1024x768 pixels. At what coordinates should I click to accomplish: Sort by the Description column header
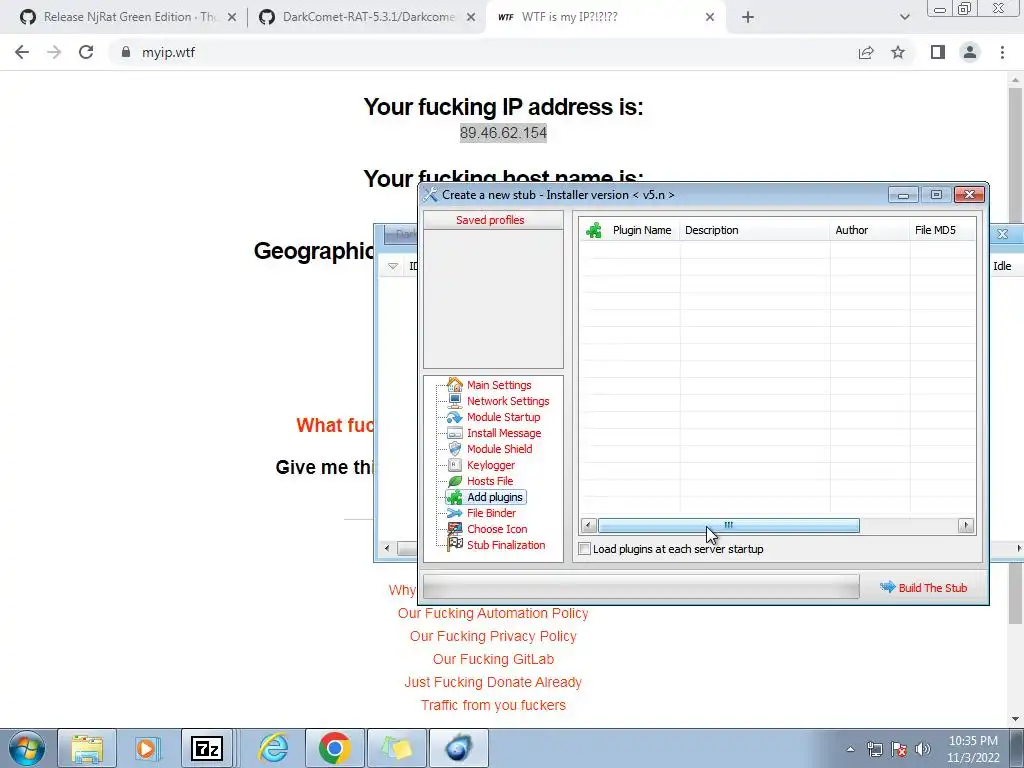755,230
